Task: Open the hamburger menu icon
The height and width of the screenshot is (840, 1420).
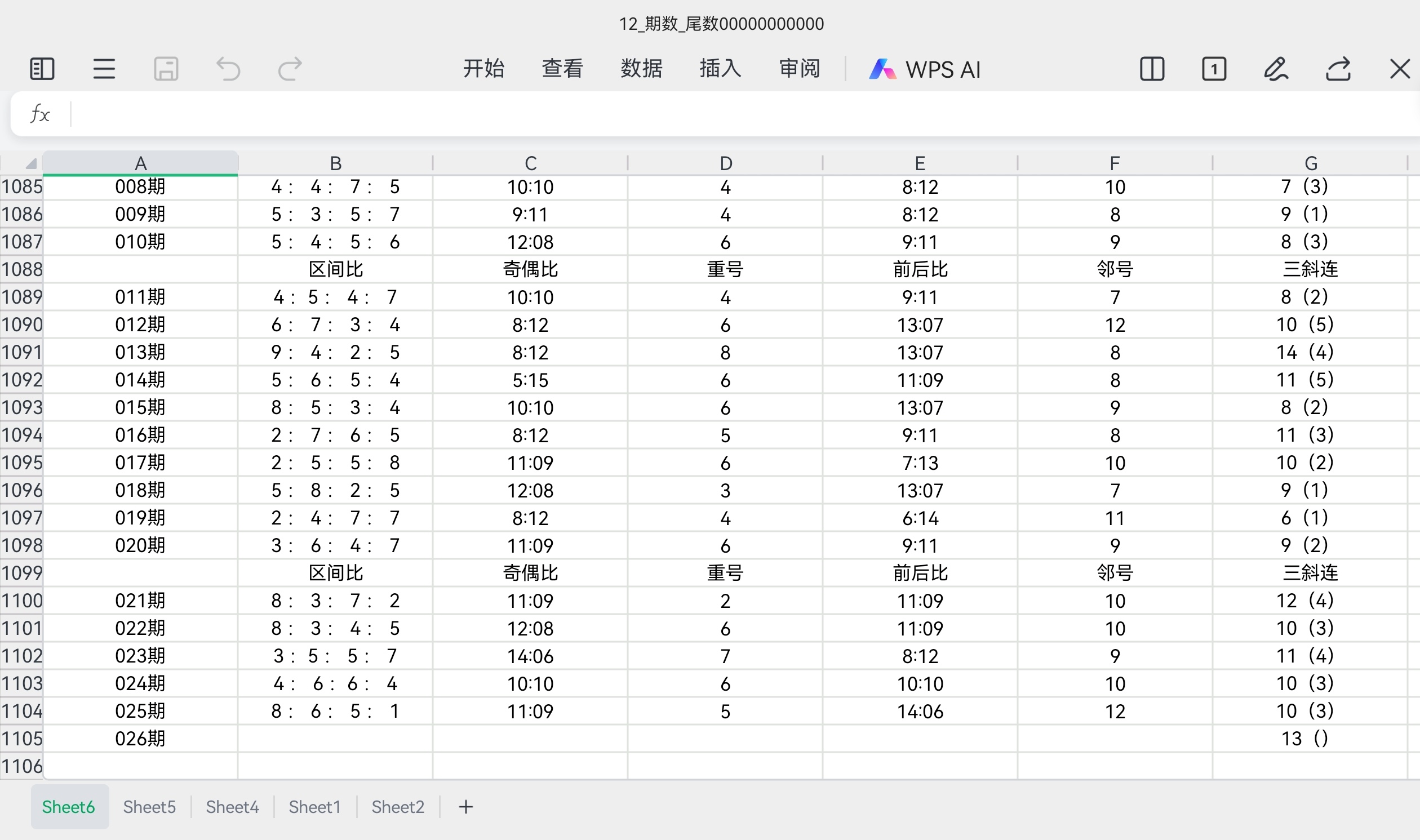Action: click(104, 69)
